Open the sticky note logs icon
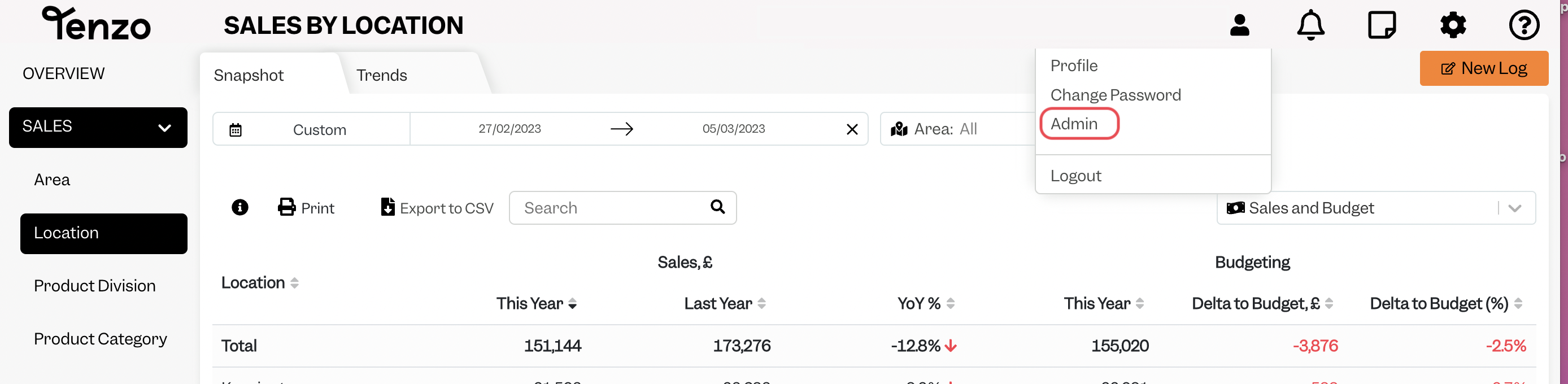 tap(1382, 25)
